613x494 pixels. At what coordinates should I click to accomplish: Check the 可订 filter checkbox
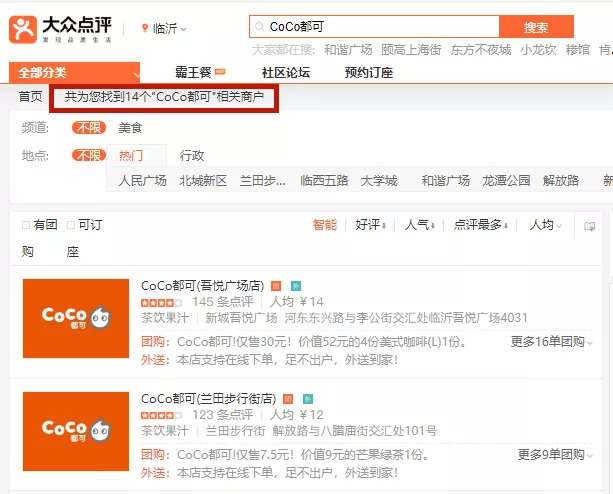pos(71,225)
